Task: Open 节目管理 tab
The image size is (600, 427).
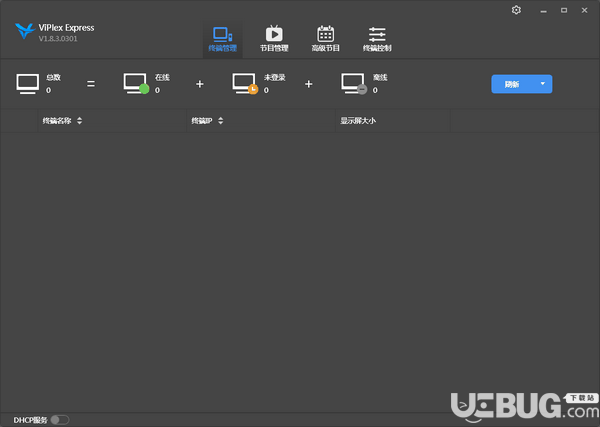Action: (274, 39)
